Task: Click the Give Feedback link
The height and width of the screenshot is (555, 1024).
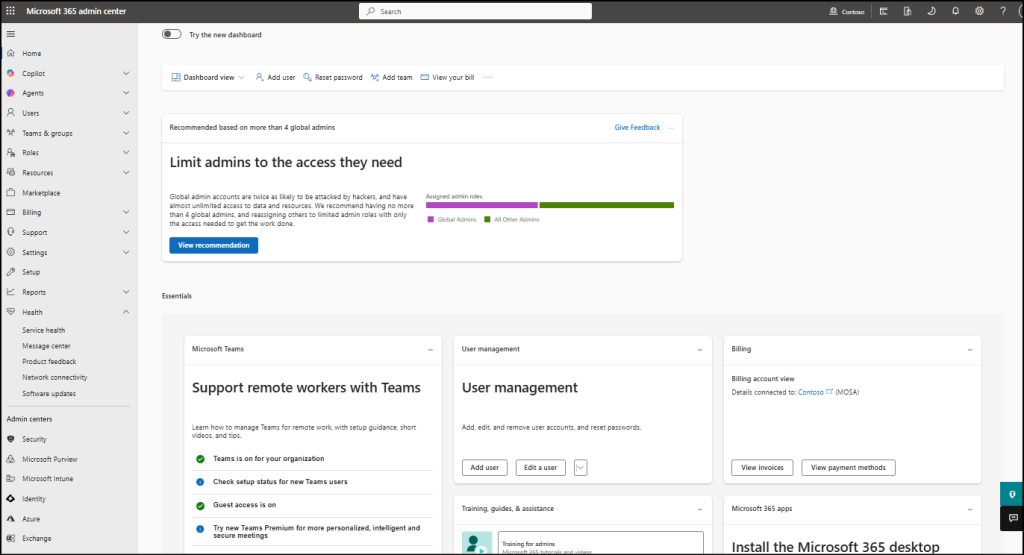Action: (637, 127)
